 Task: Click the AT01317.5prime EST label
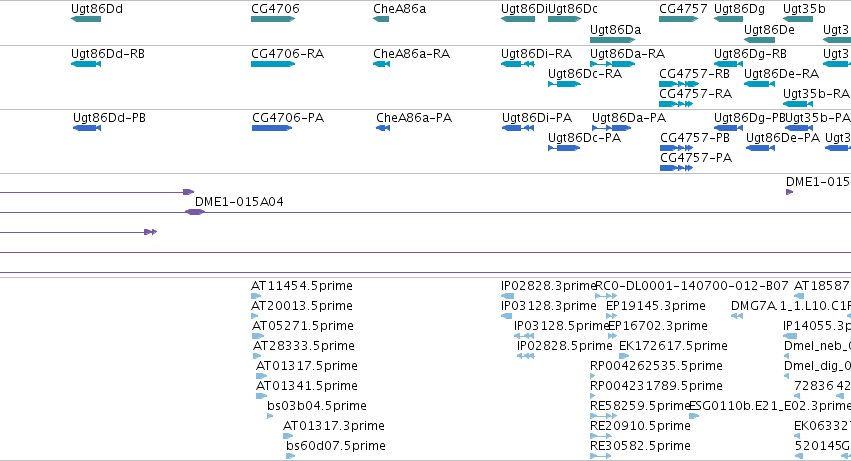pos(307,367)
